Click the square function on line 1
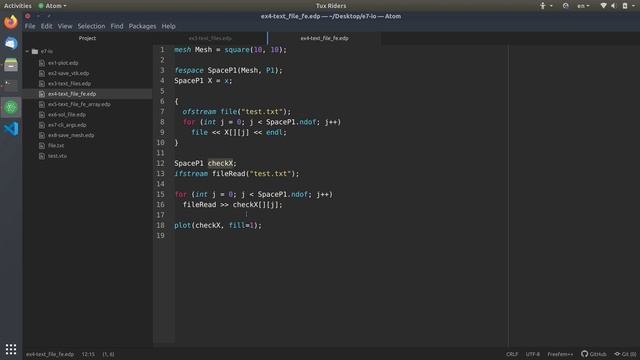The image size is (640, 360). (237, 50)
